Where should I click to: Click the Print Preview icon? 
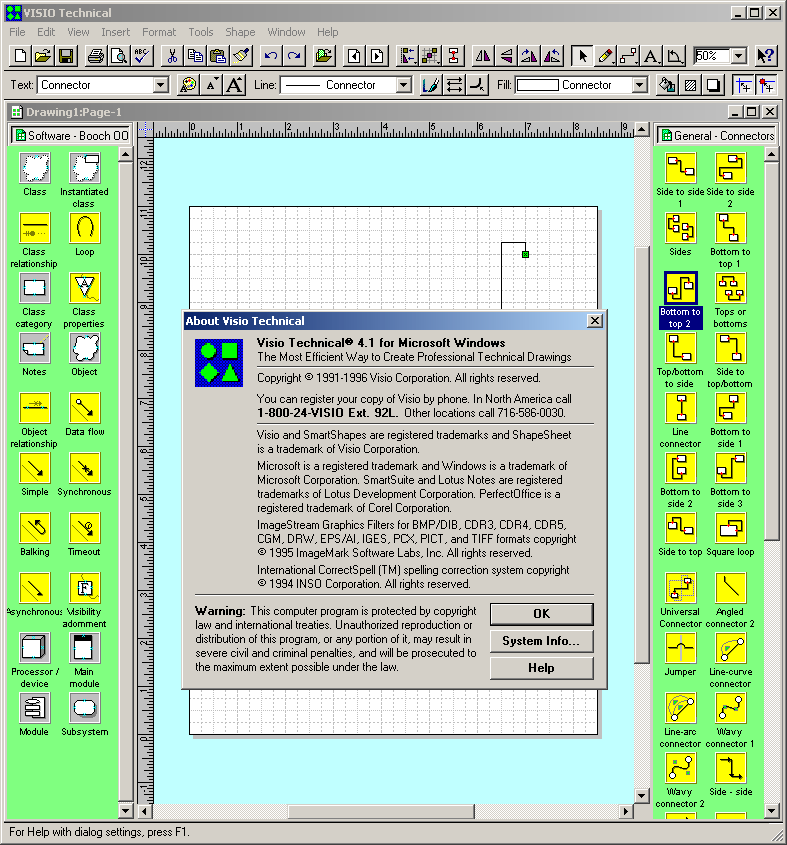tap(119, 56)
